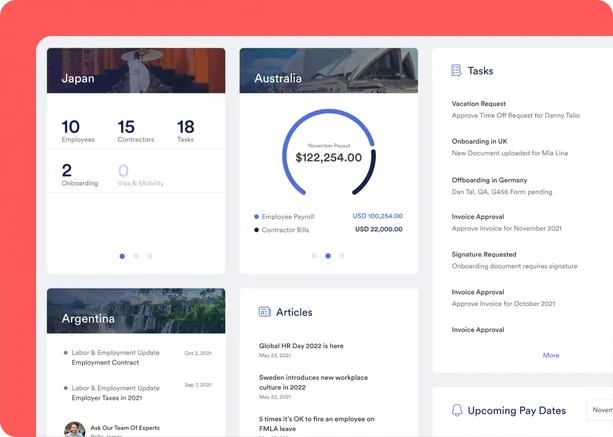
Task: Click 'Approve Time Off Request for Danny Talio' text
Action: (516, 115)
